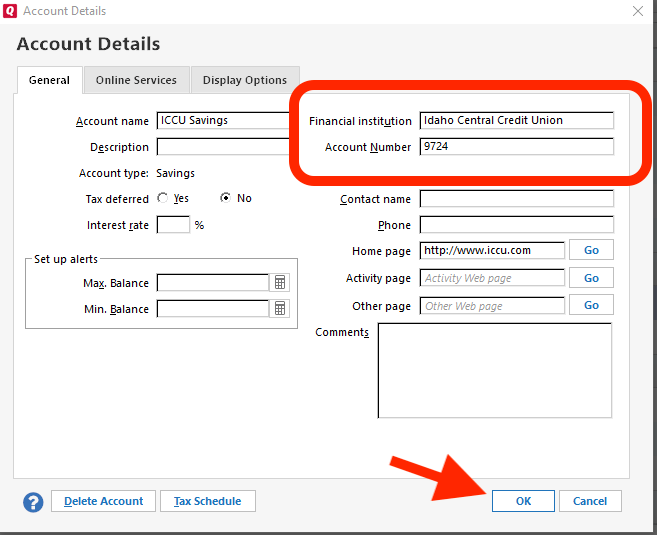Screen dimensions: 657x535
Task: Click Go next to Activity page
Action: [591, 278]
